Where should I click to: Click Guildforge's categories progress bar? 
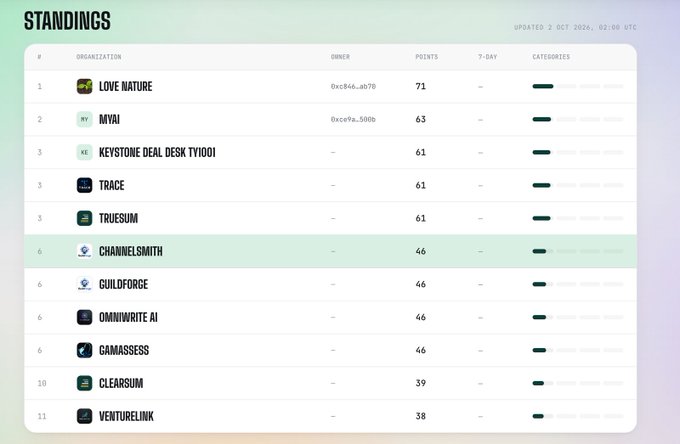[x=578, y=284]
